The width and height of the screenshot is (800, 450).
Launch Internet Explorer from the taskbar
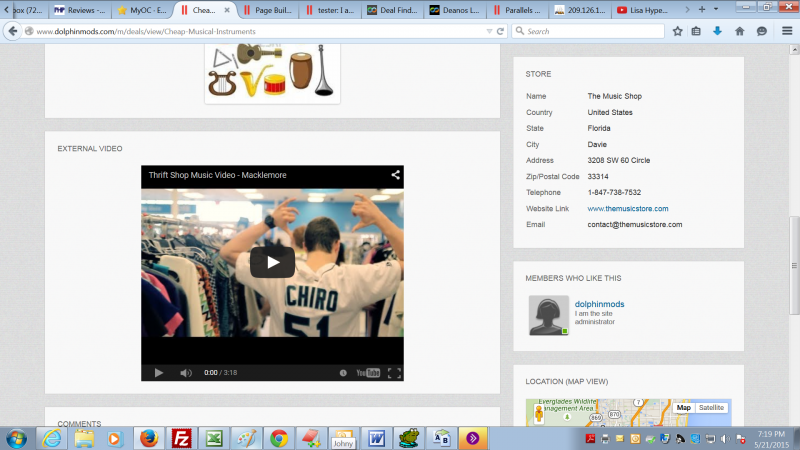click(x=52, y=438)
